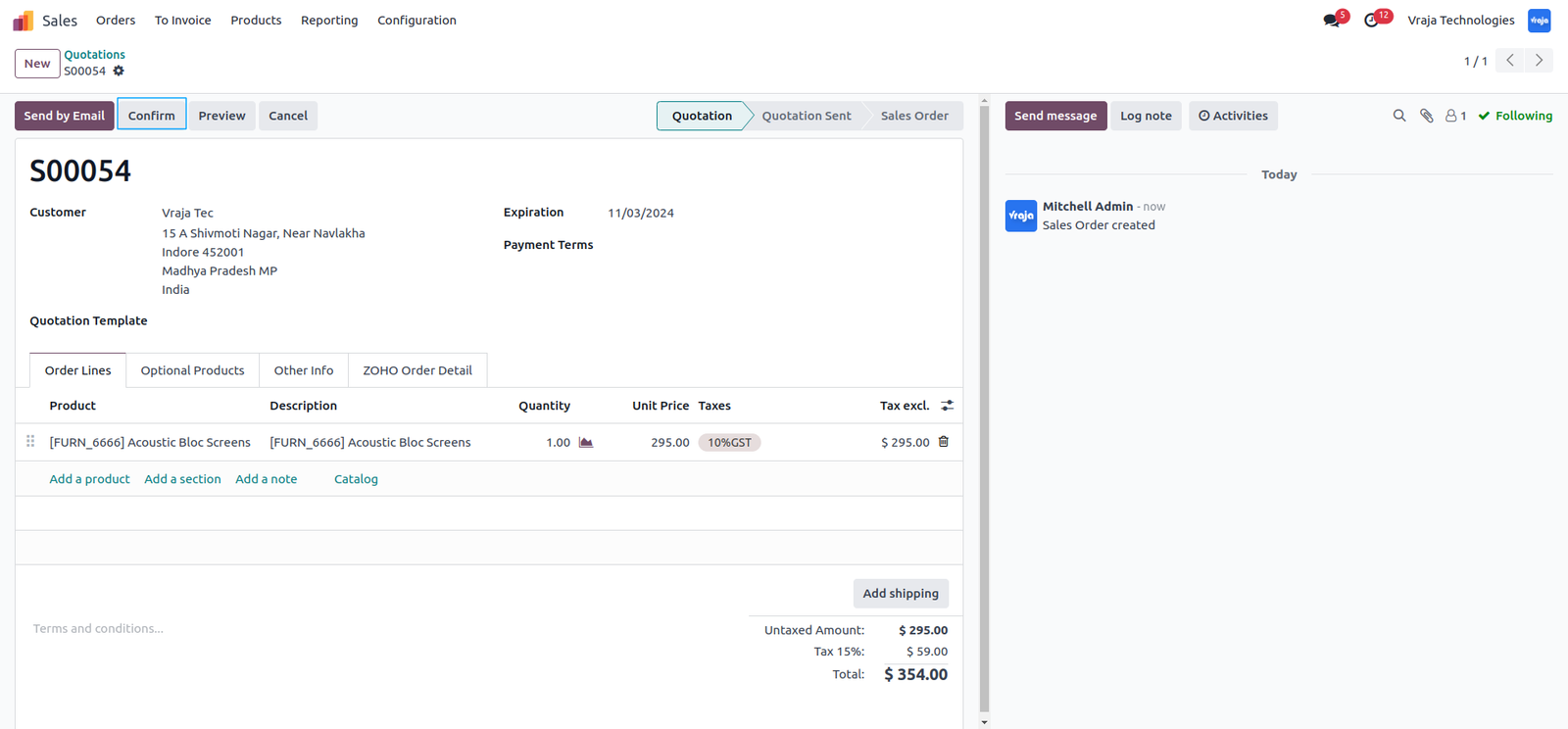Click the Confirm button
This screenshot has width=1568, height=729.
point(152,116)
